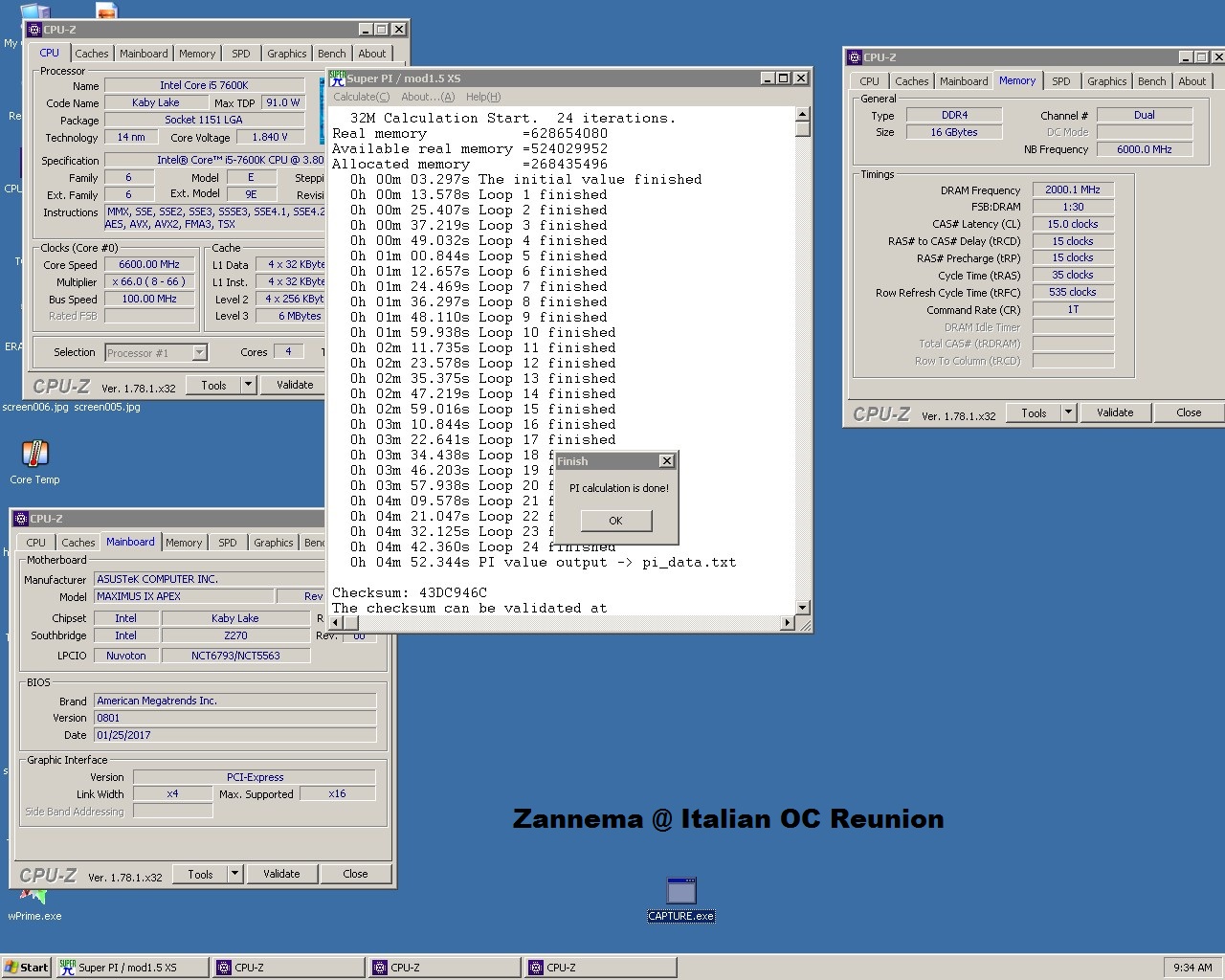Click the 6600.00 MHz Core Speed field

tap(149, 265)
